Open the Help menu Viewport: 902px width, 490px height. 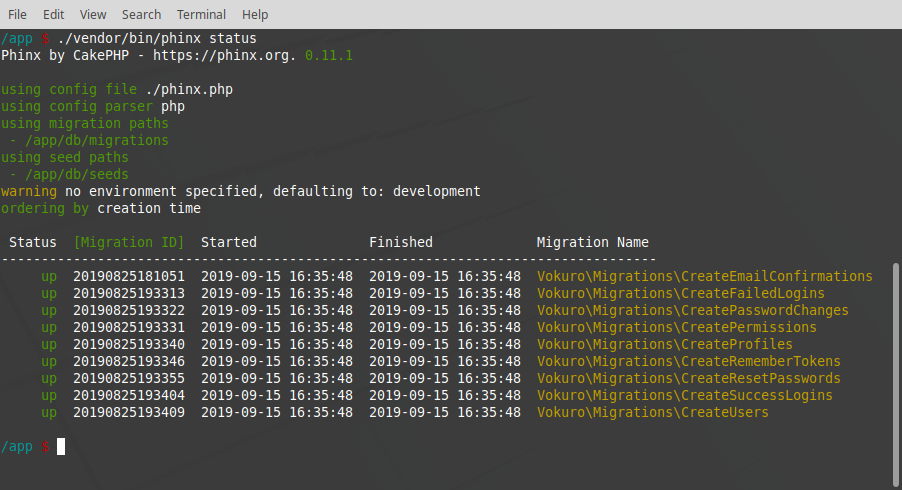click(x=255, y=14)
